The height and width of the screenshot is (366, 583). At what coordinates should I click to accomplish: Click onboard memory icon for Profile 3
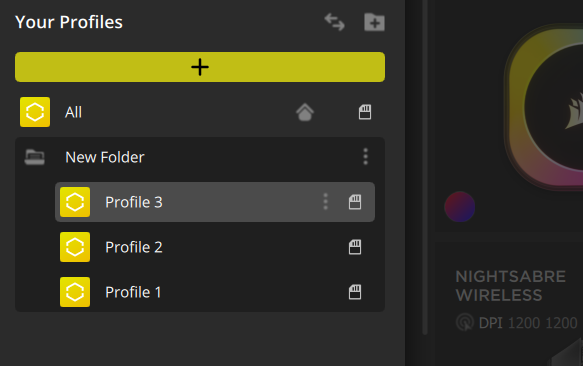tap(355, 202)
